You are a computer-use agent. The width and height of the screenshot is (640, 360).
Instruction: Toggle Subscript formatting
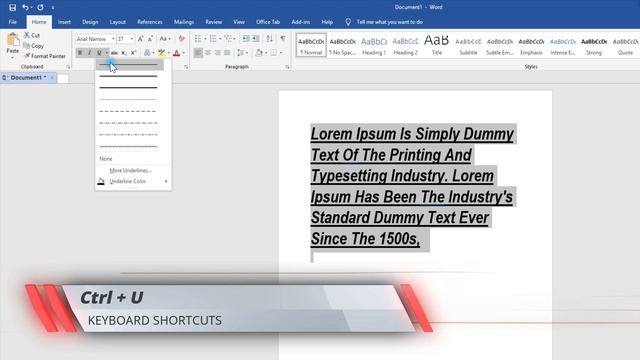click(x=124, y=53)
